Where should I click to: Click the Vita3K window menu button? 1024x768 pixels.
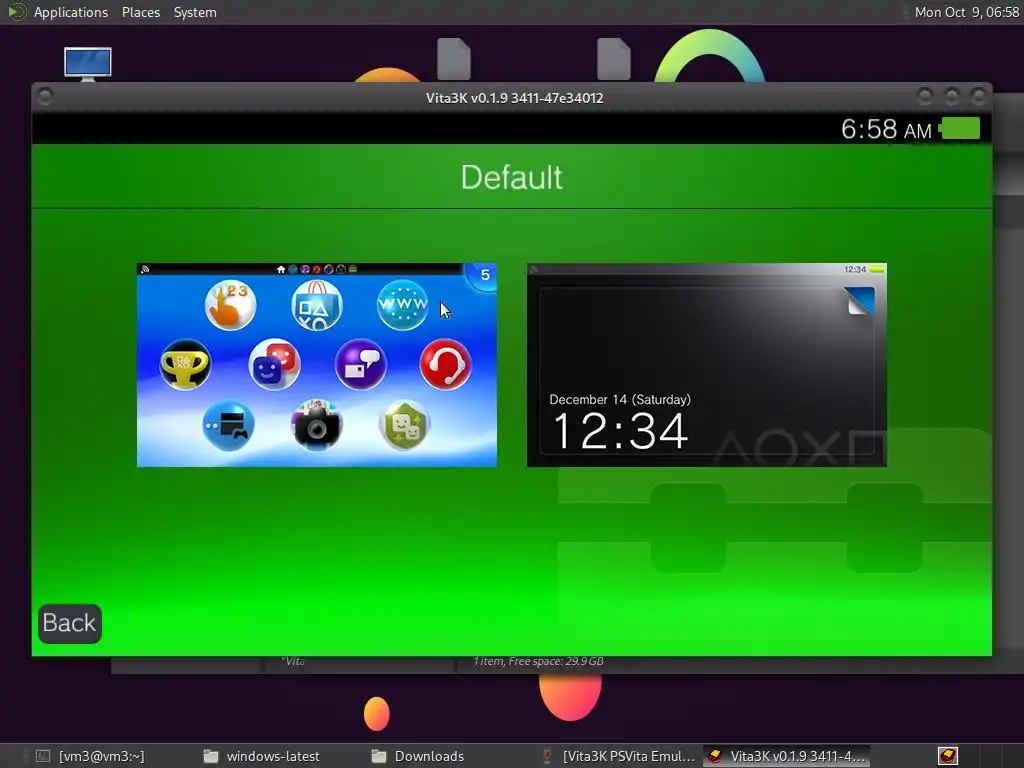(x=45, y=97)
